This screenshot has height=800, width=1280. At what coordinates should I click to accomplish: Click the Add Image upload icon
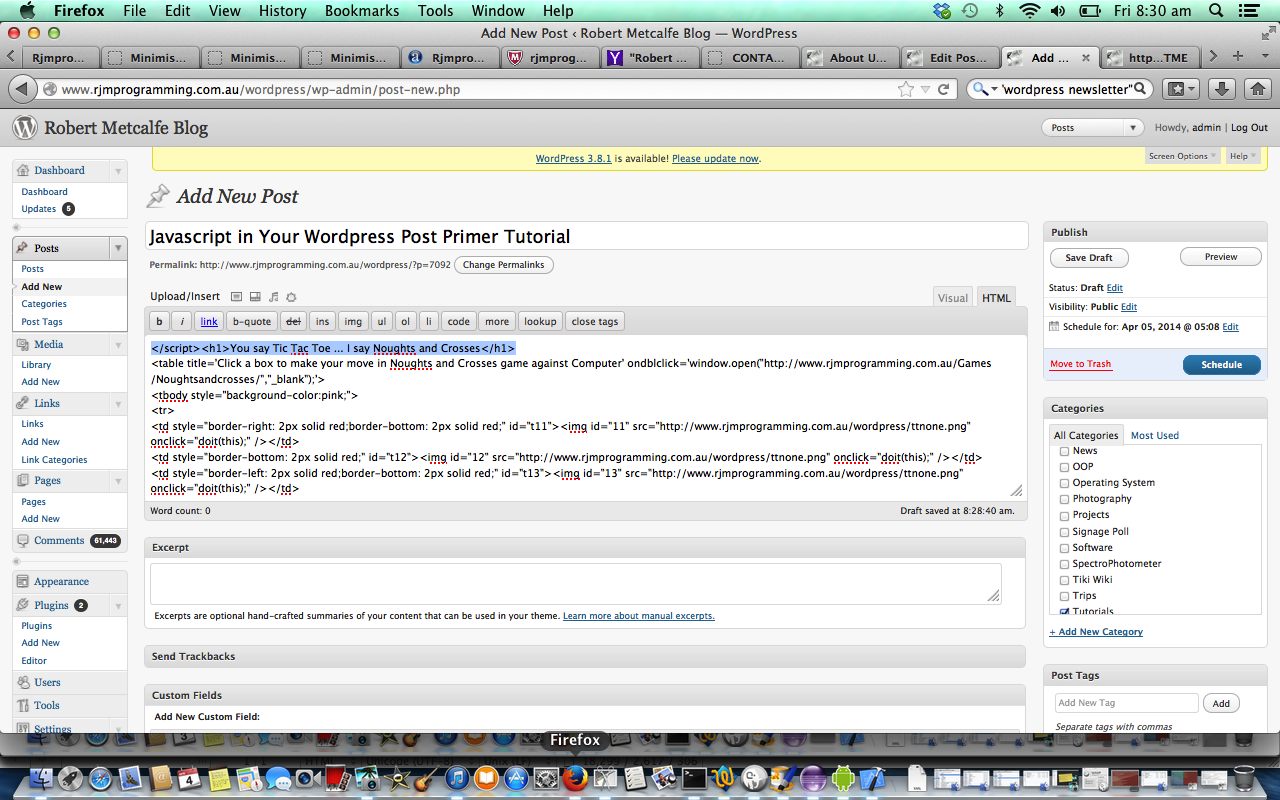(237, 297)
